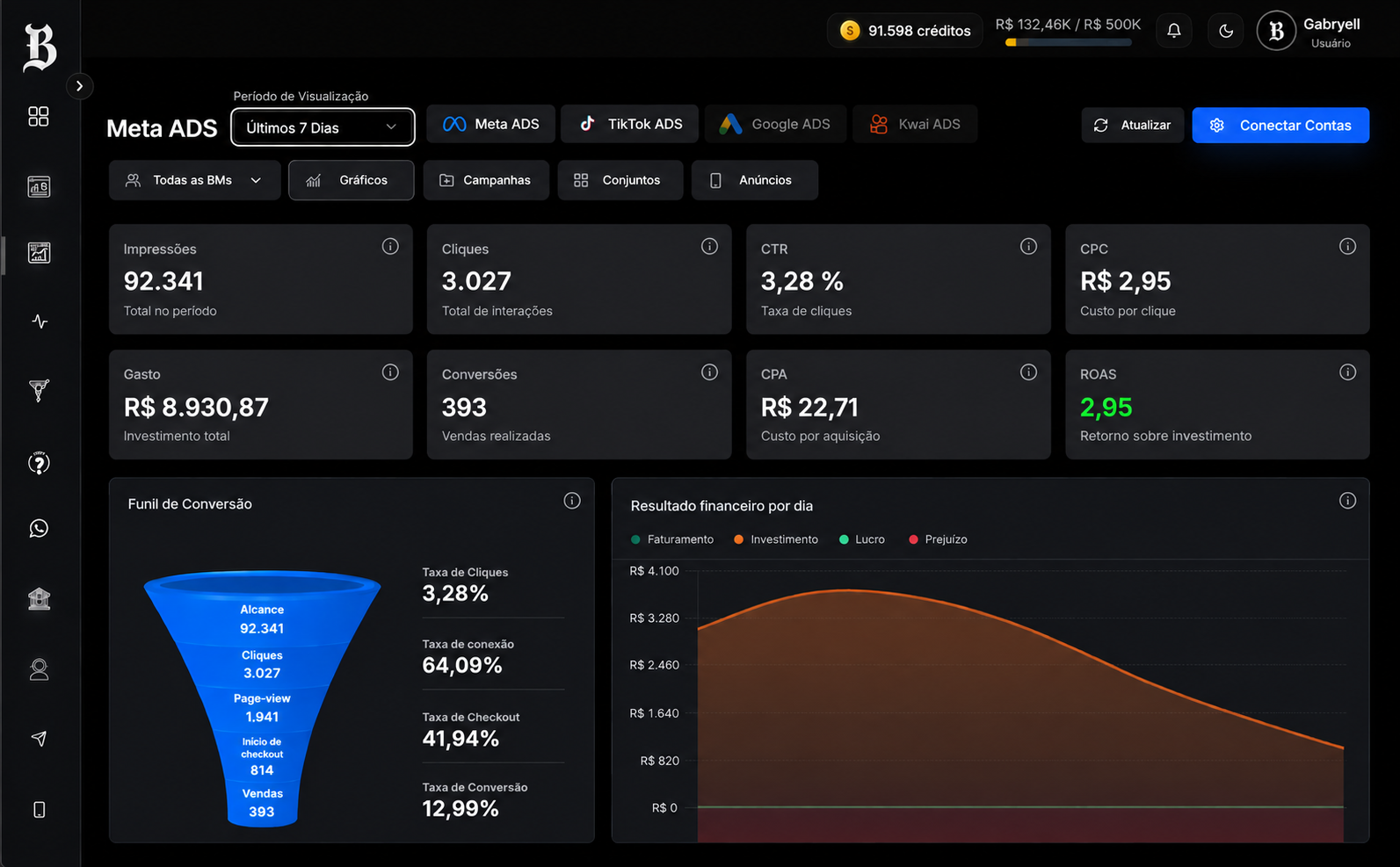Show info for Resultado financeiro por dia
1400x867 pixels.
pyautogui.click(x=1347, y=501)
